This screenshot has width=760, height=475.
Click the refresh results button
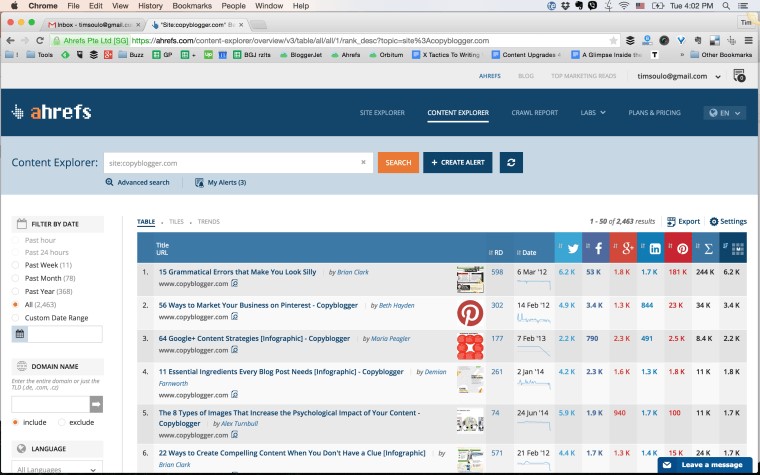click(x=511, y=162)
